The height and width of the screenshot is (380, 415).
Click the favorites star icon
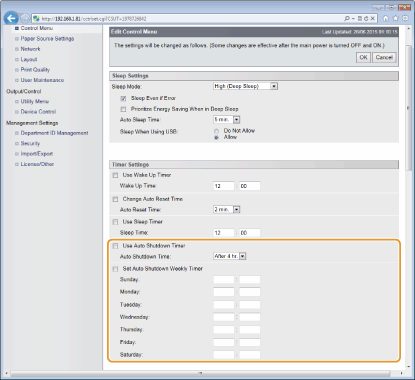point(395,18)
